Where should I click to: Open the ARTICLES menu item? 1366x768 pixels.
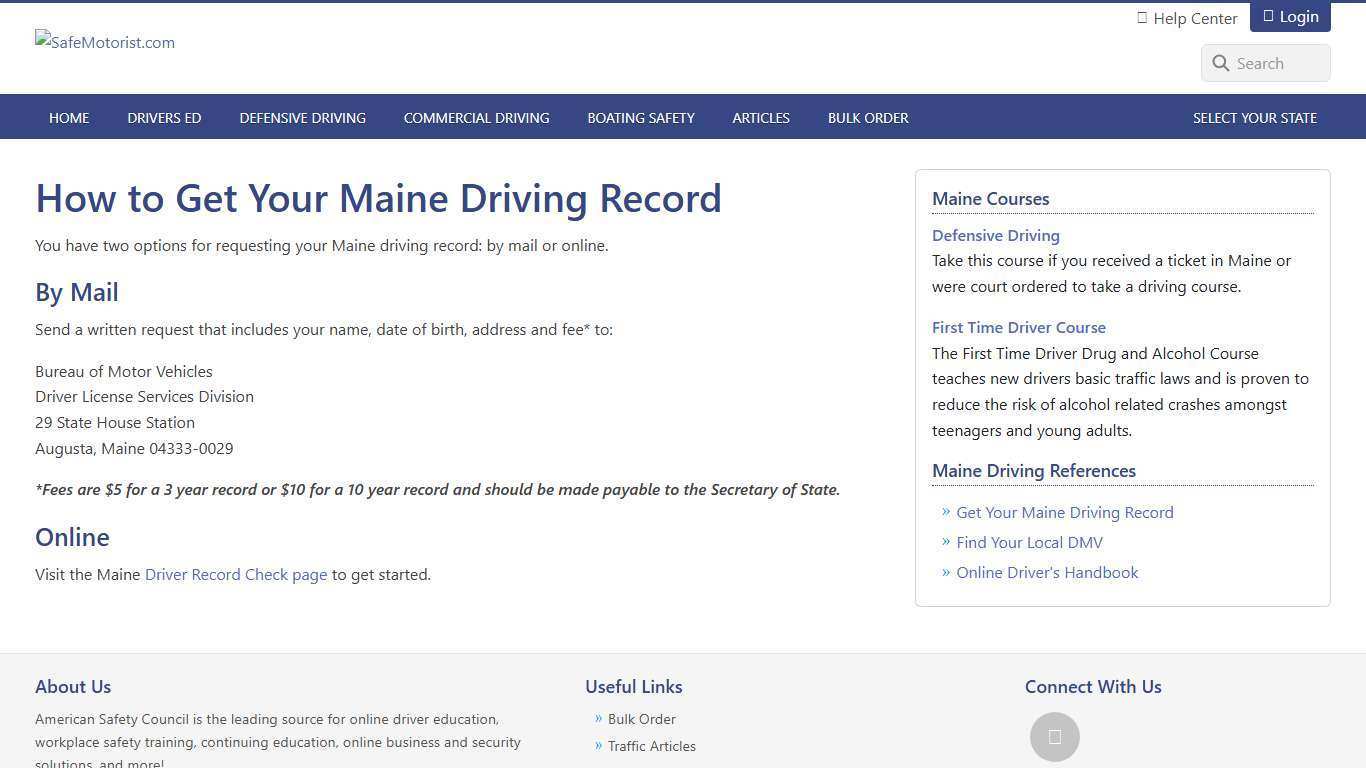pos(761,117)
